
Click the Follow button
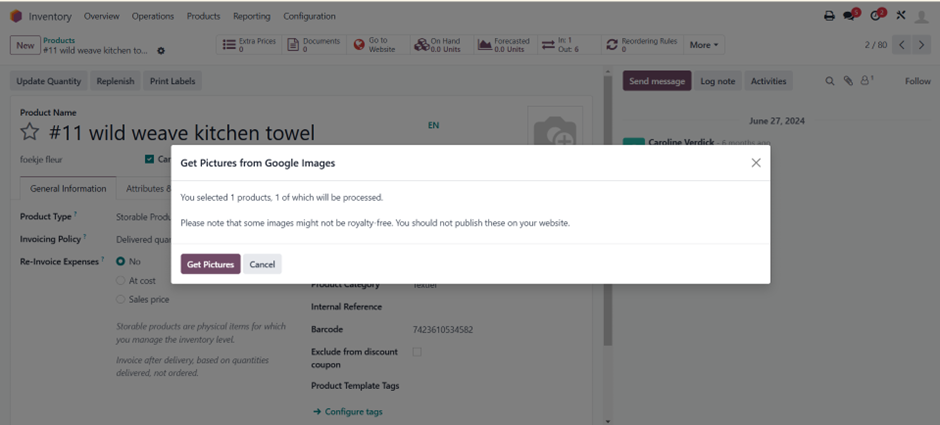(x=917, y=81)
